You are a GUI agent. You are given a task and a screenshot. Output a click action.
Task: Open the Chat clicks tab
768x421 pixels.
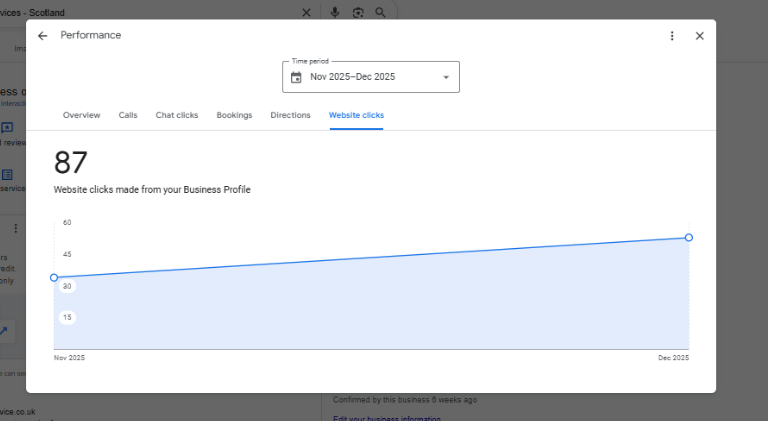177,115
